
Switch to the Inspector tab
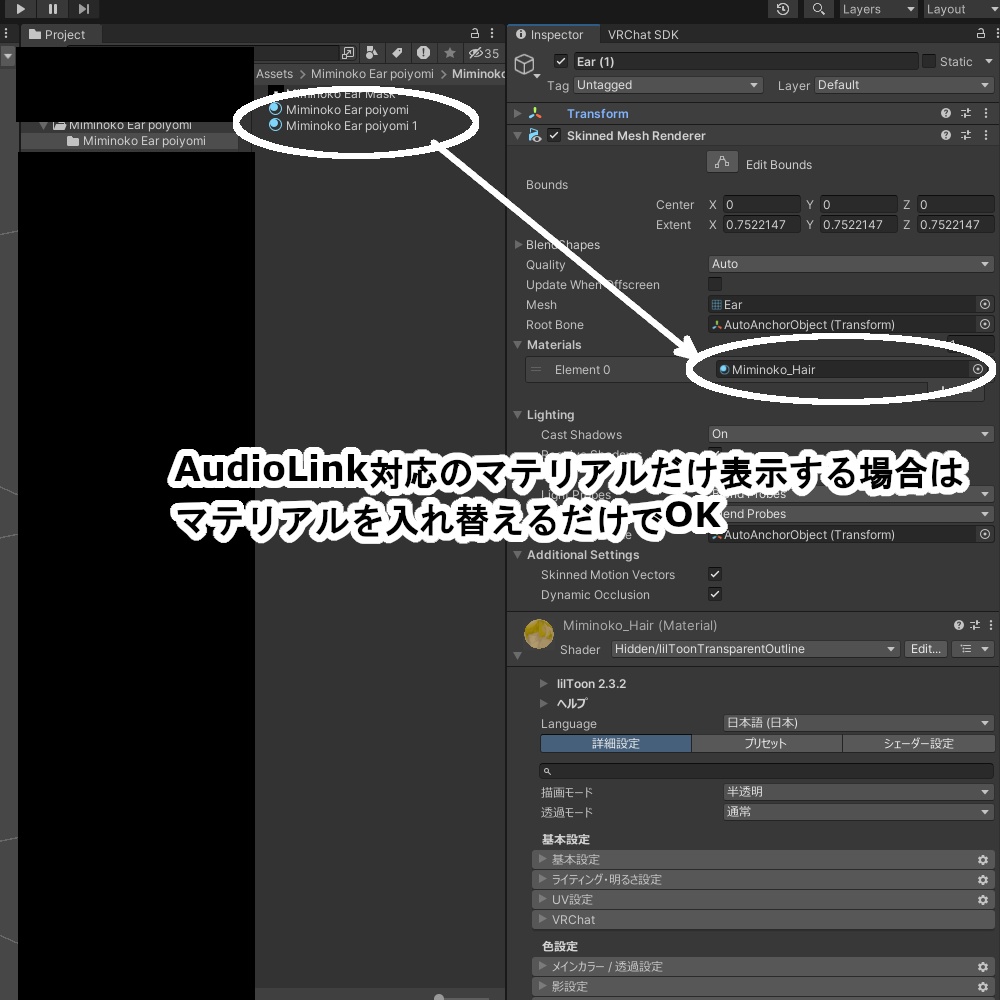pyautogui.click(x=552, y=34)
